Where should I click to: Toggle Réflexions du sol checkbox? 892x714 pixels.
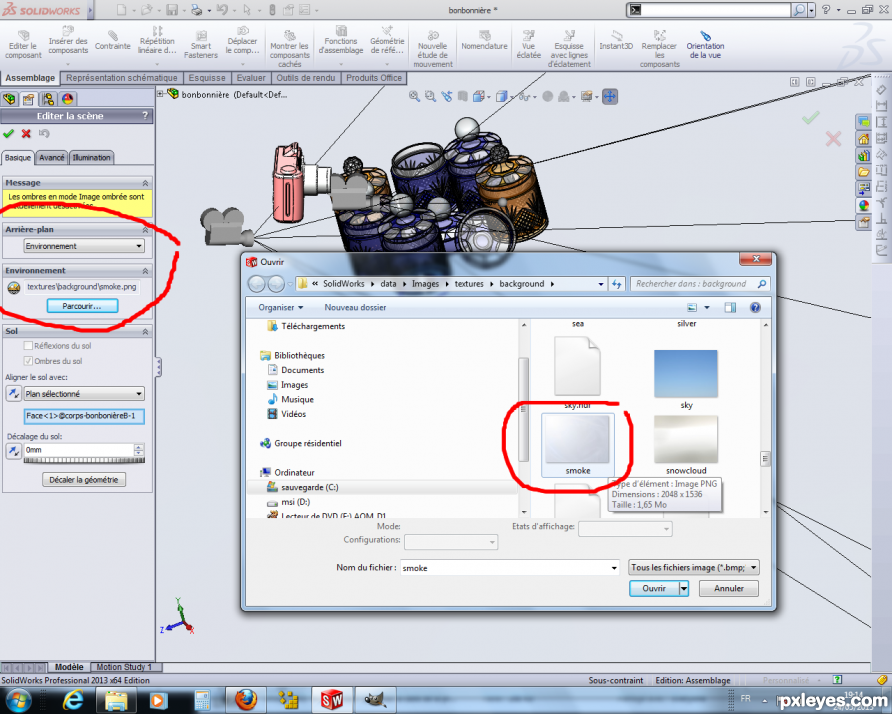(x=28, y=345)
